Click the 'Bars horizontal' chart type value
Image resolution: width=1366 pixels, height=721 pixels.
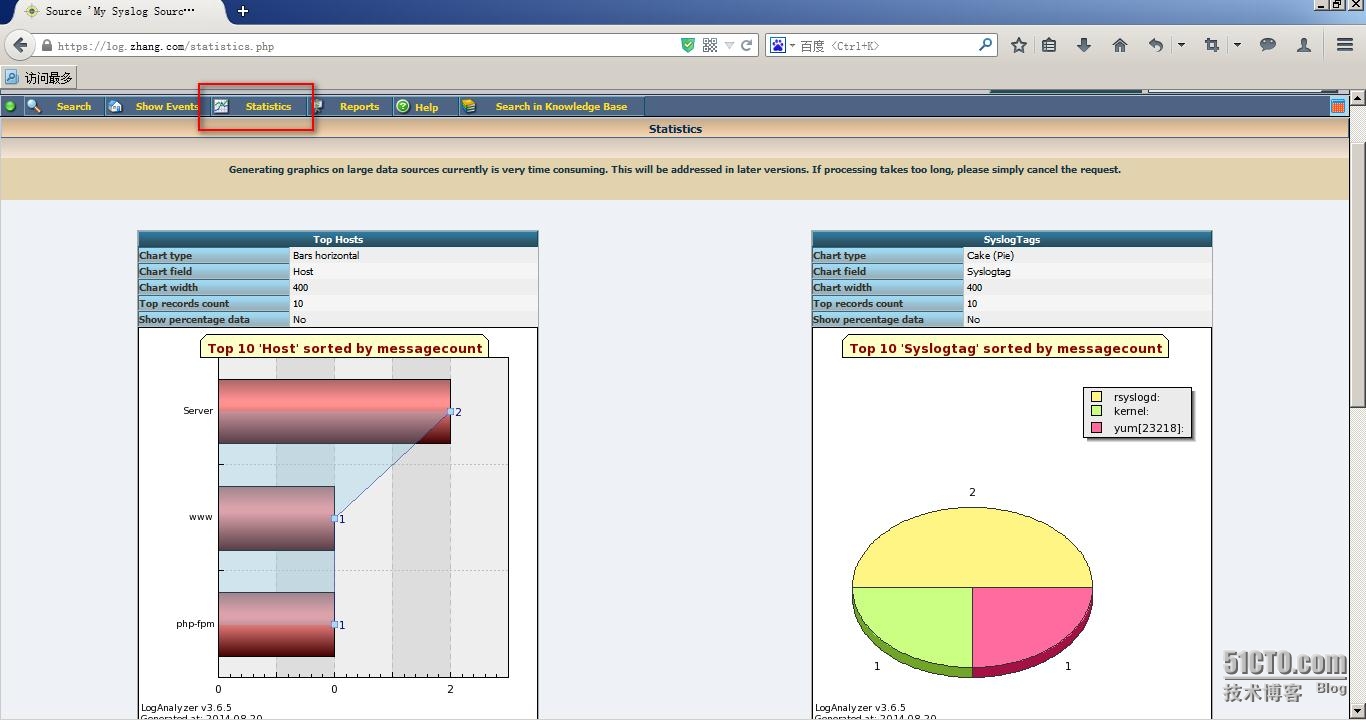[326, 255]
